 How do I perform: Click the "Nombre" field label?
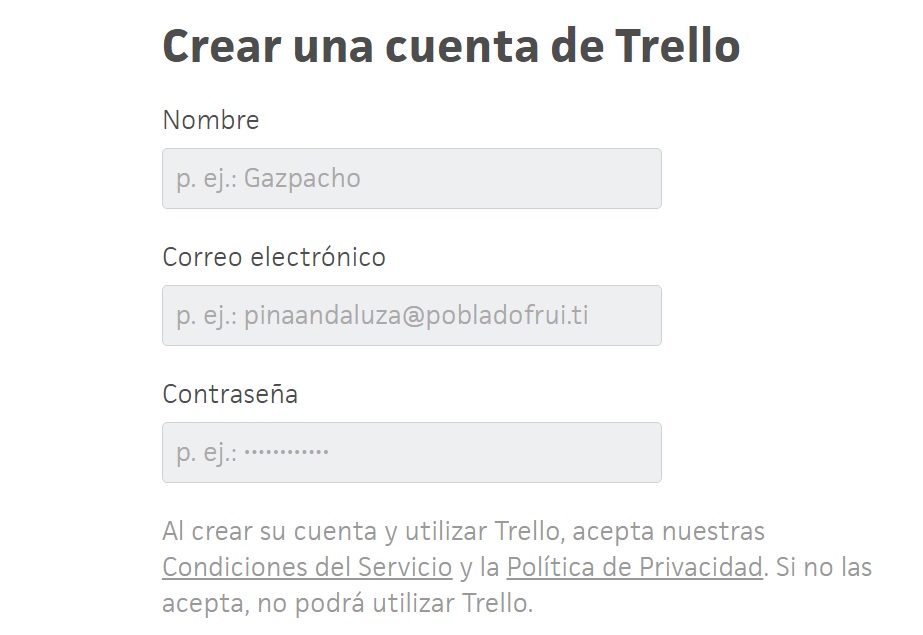coord(211,120)
